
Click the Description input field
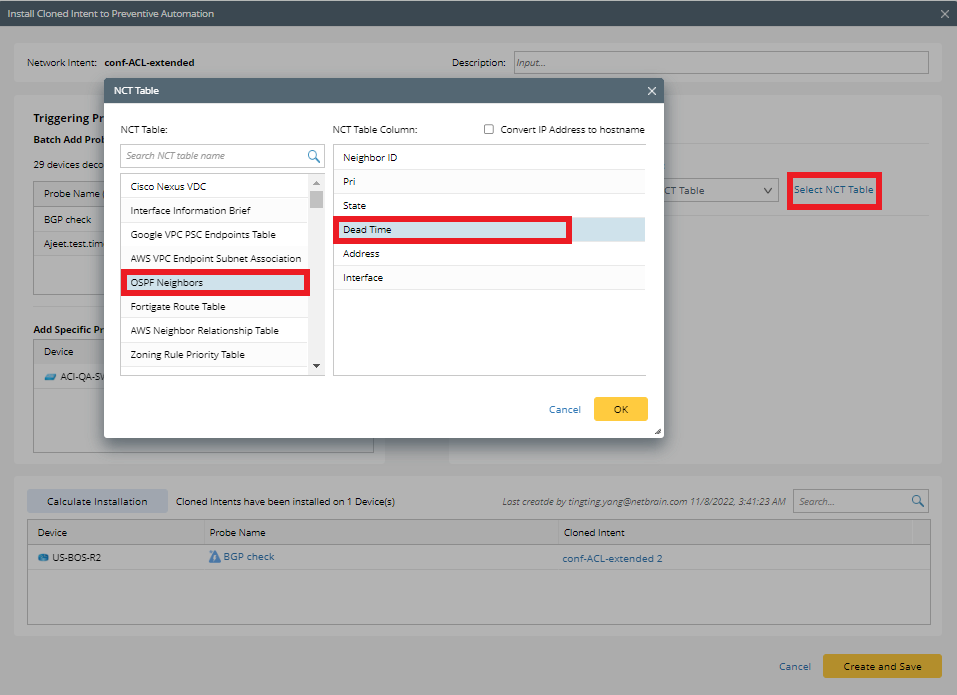[x=720, y=62]
